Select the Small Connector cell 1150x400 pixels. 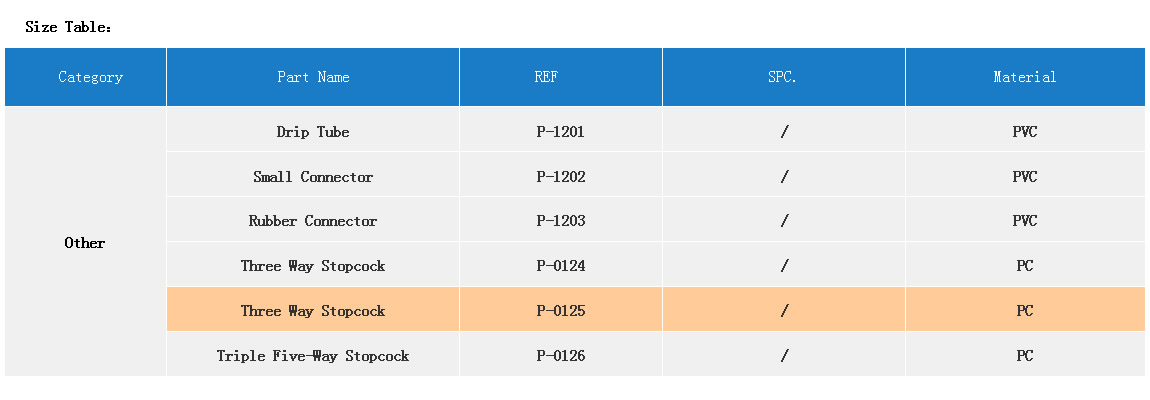tap(313, 177)
